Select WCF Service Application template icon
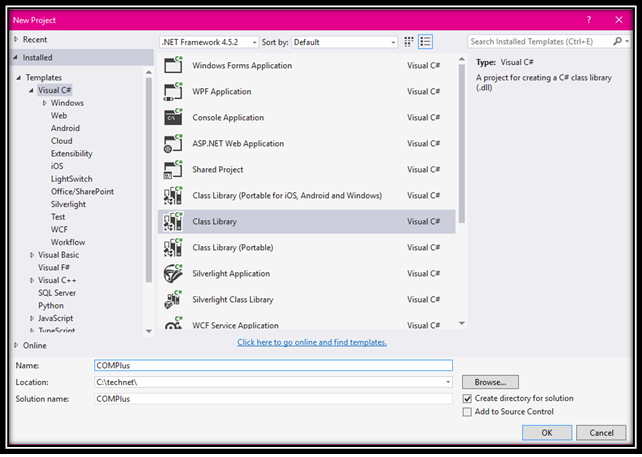The height and width of the screenshot is (457, 642). [x=173, y=324]
